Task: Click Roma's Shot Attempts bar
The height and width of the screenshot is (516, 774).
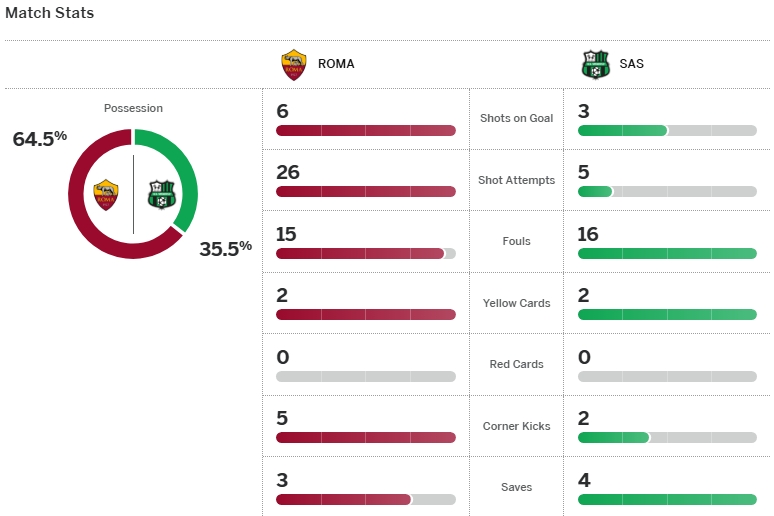Action: click(x=365, y=191)
